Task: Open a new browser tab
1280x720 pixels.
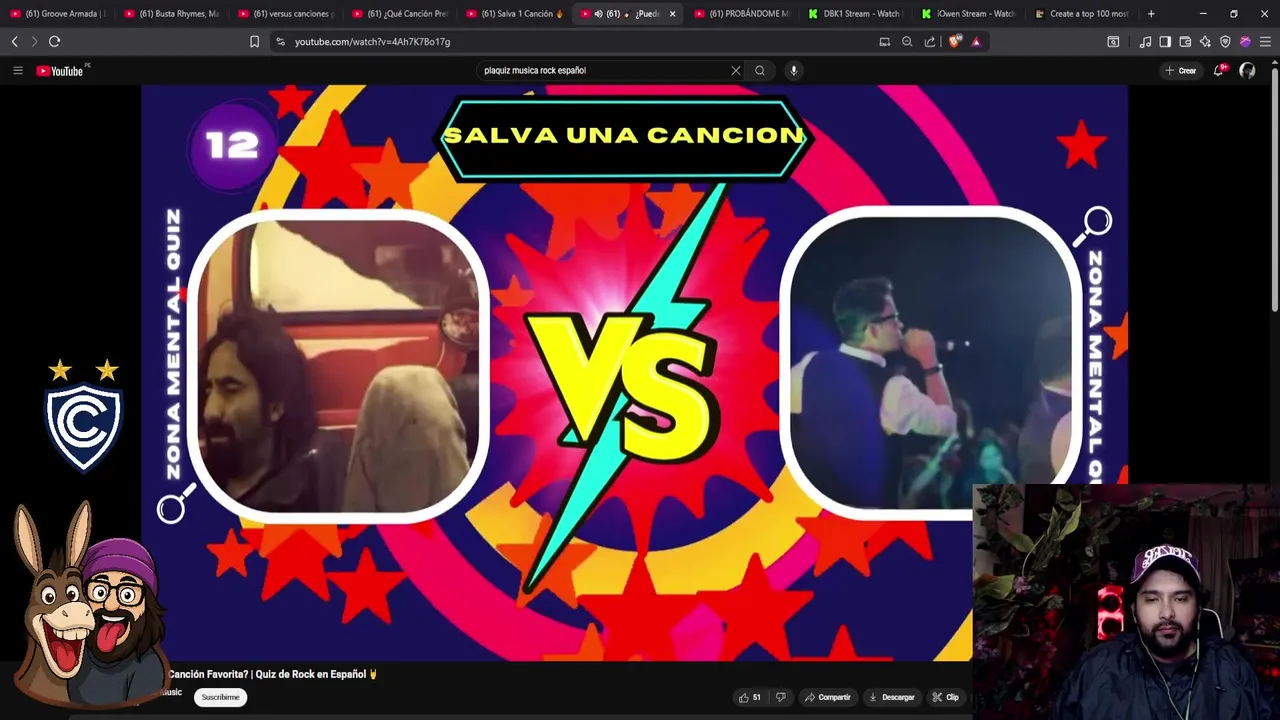Action: [1151, 14]
